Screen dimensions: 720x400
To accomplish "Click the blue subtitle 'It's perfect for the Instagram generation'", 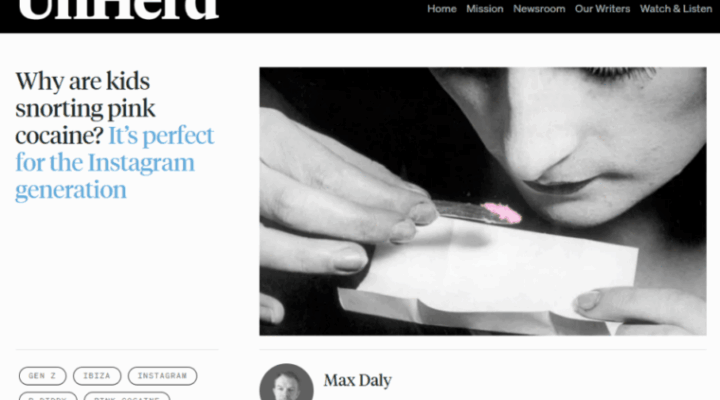I will [115, 163].
